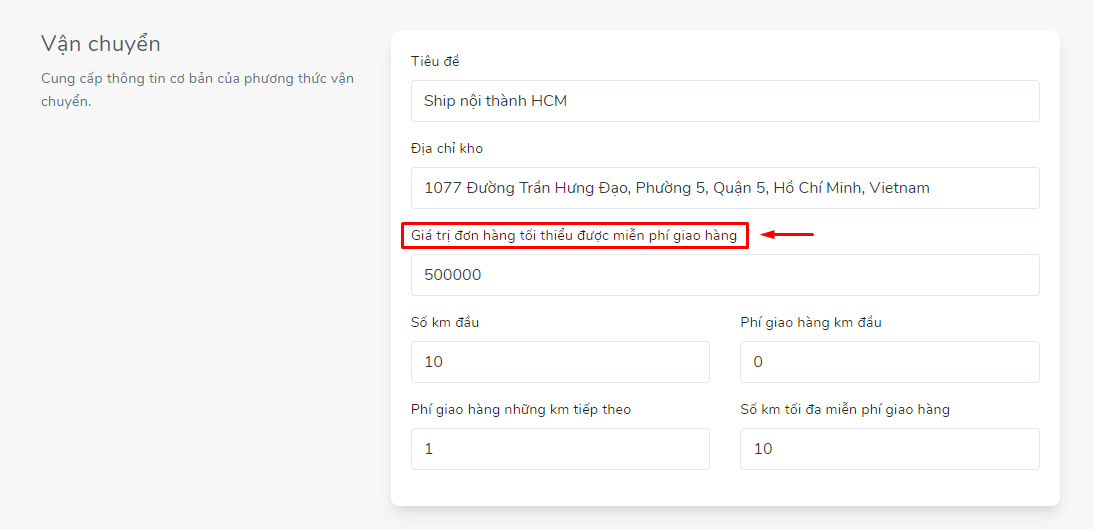This screenshot has width=1094, height=529.
Task: Click the Phí giao hàng km đầu label
Action: pyautogui.click(x=811, y=322)
